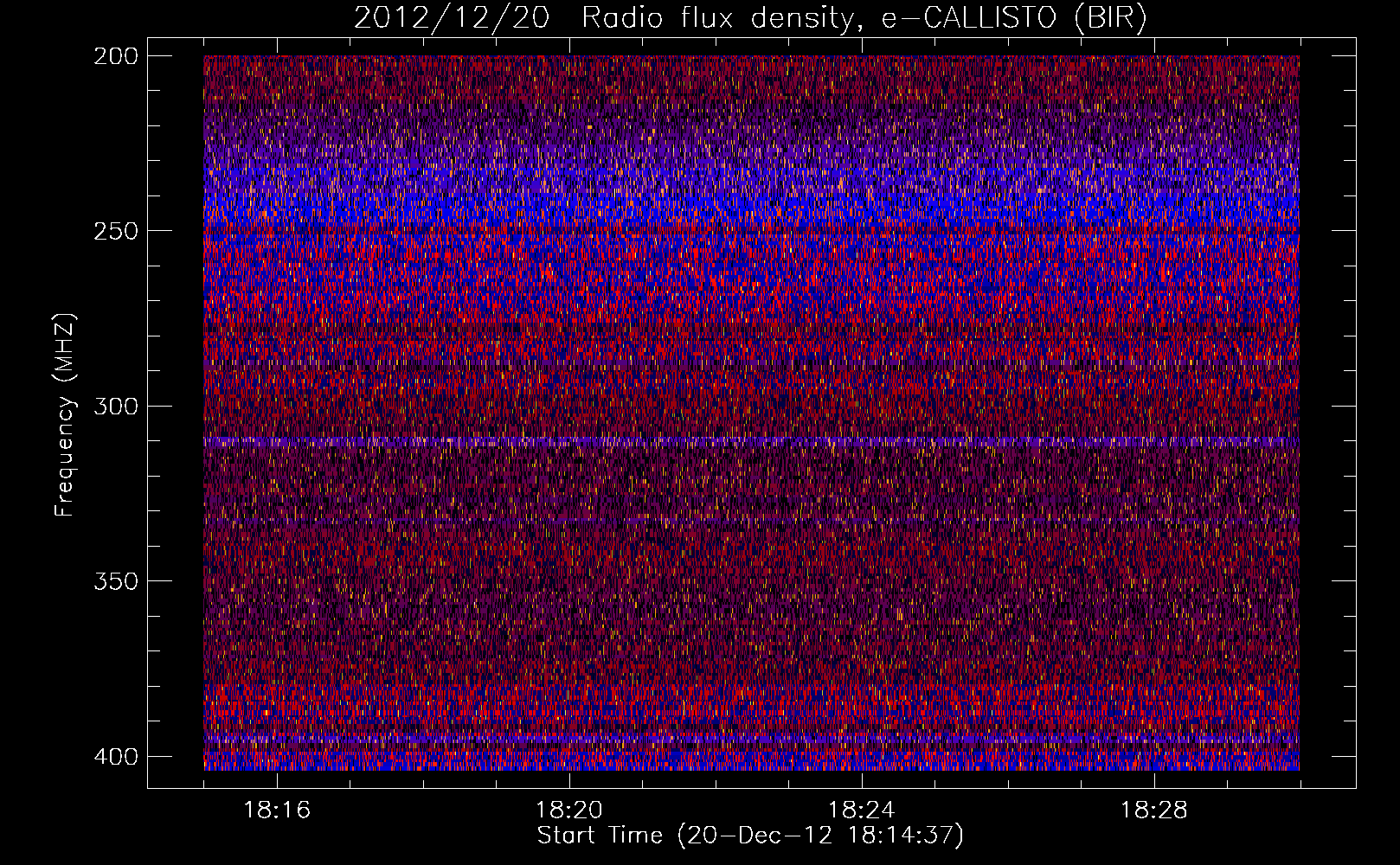Click the 18:28 time tick label

tap(1154, 811)
